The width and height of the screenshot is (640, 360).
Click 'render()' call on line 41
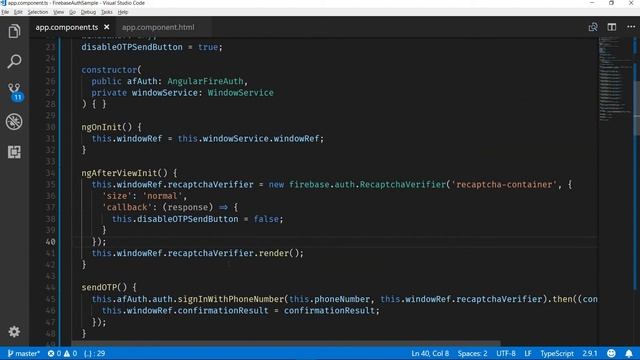point(280,253)
